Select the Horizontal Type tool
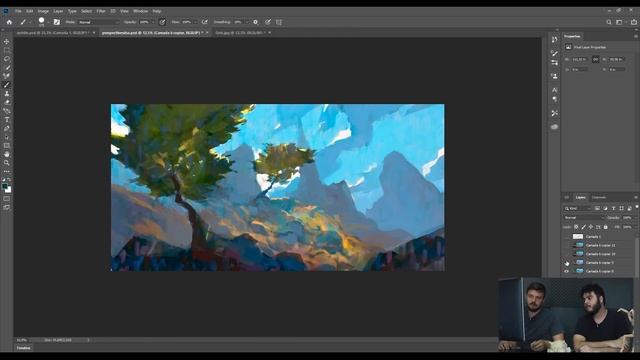 pos(7,120)
